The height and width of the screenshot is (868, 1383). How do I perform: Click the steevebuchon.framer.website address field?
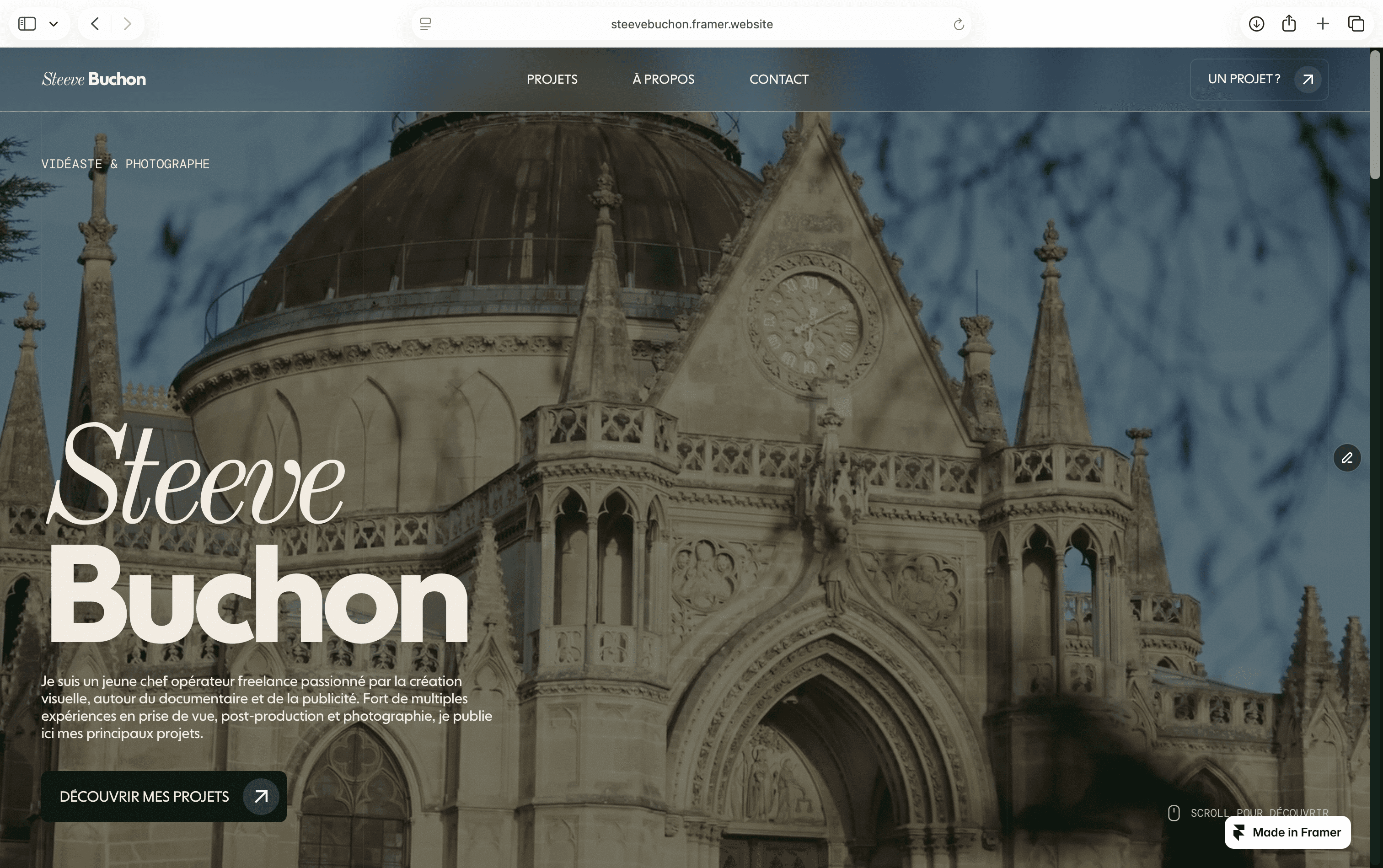691,23
